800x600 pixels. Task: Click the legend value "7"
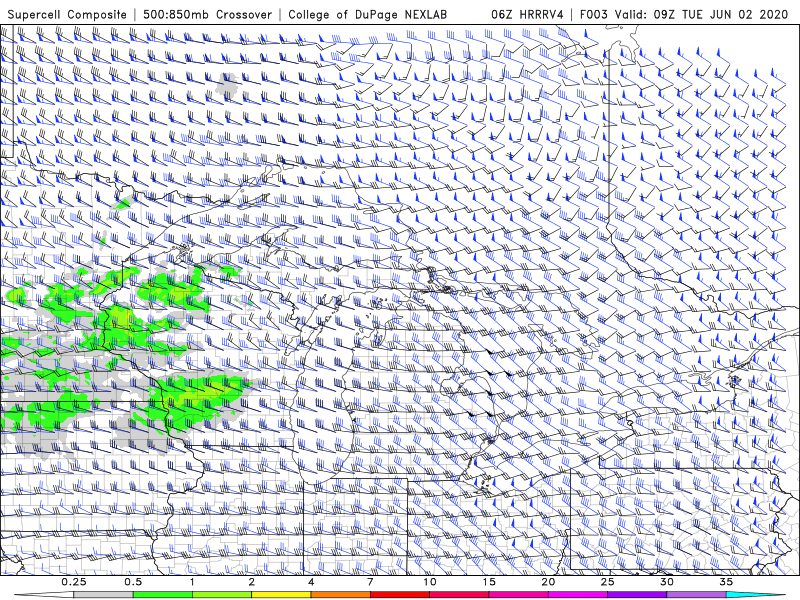pos(370,582)
